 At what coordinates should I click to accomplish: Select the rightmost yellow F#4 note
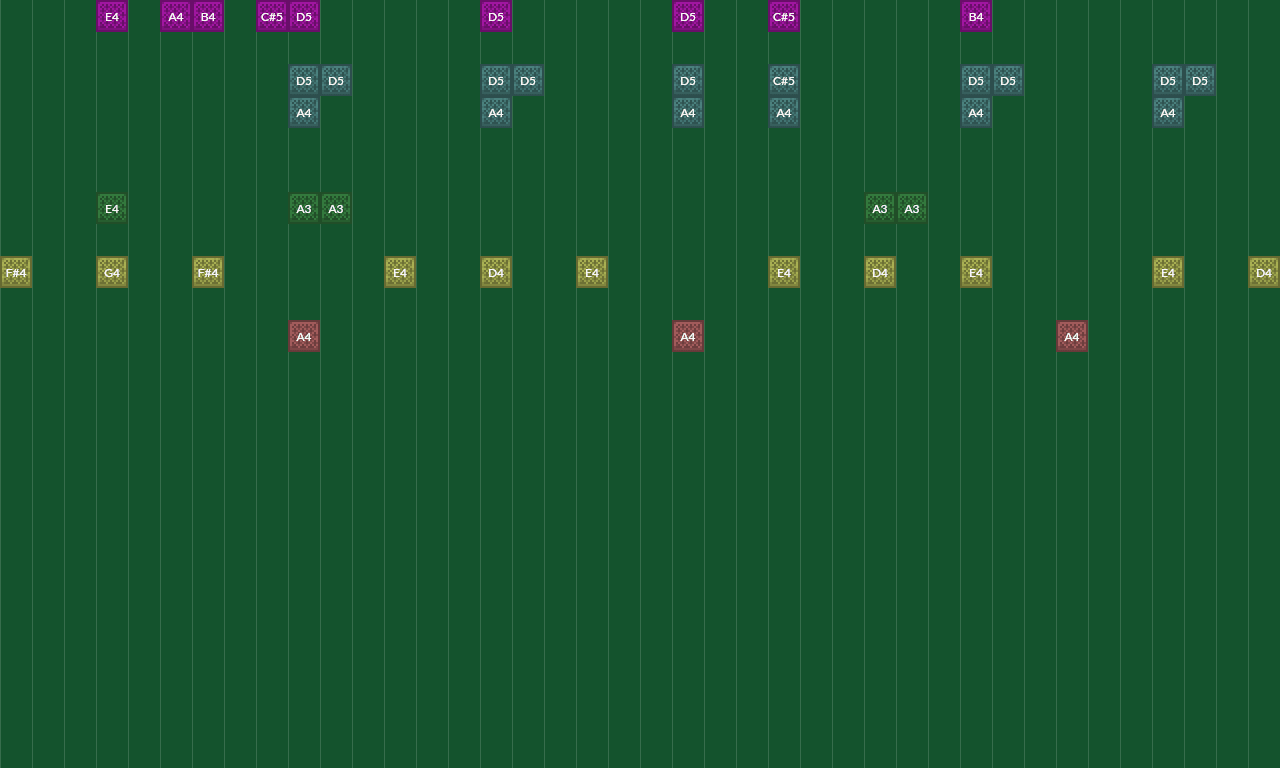click(208, 272)
